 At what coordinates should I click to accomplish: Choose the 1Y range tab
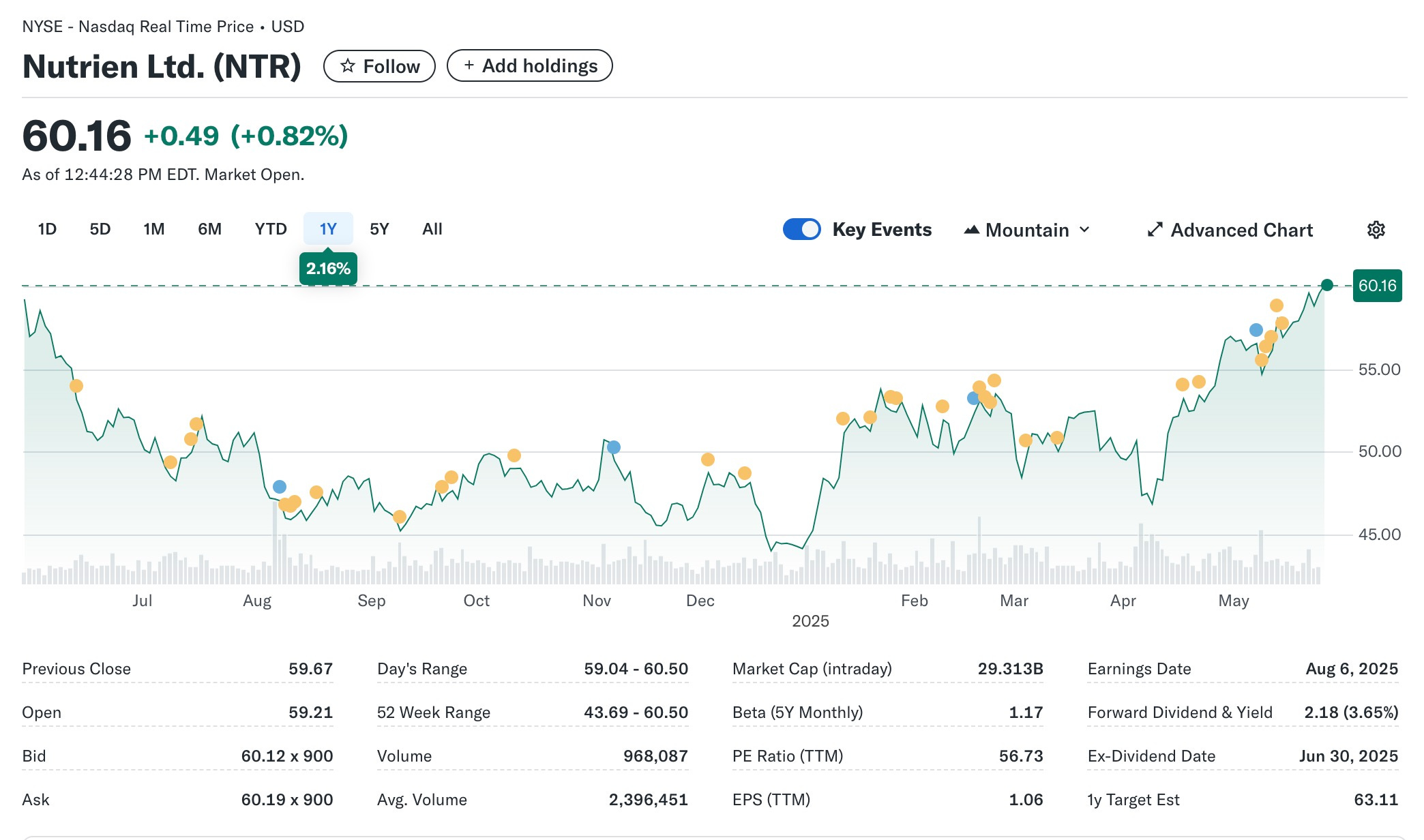coord(328,229)
